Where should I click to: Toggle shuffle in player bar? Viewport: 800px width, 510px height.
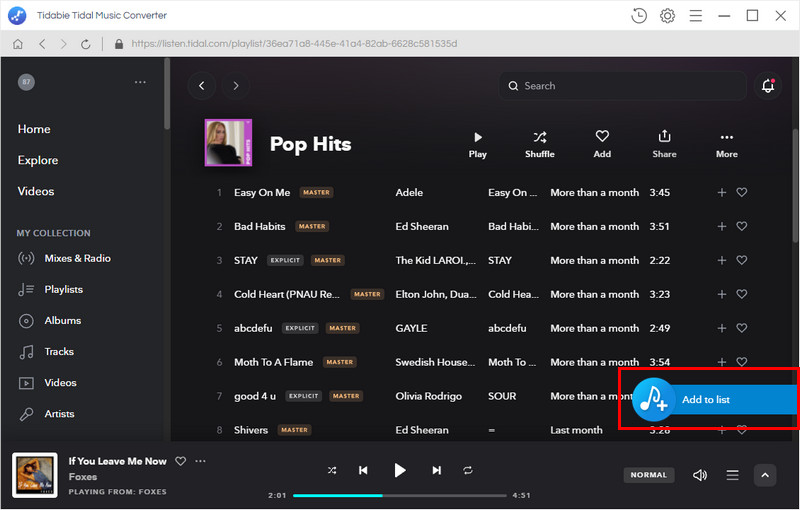(332, 470)
